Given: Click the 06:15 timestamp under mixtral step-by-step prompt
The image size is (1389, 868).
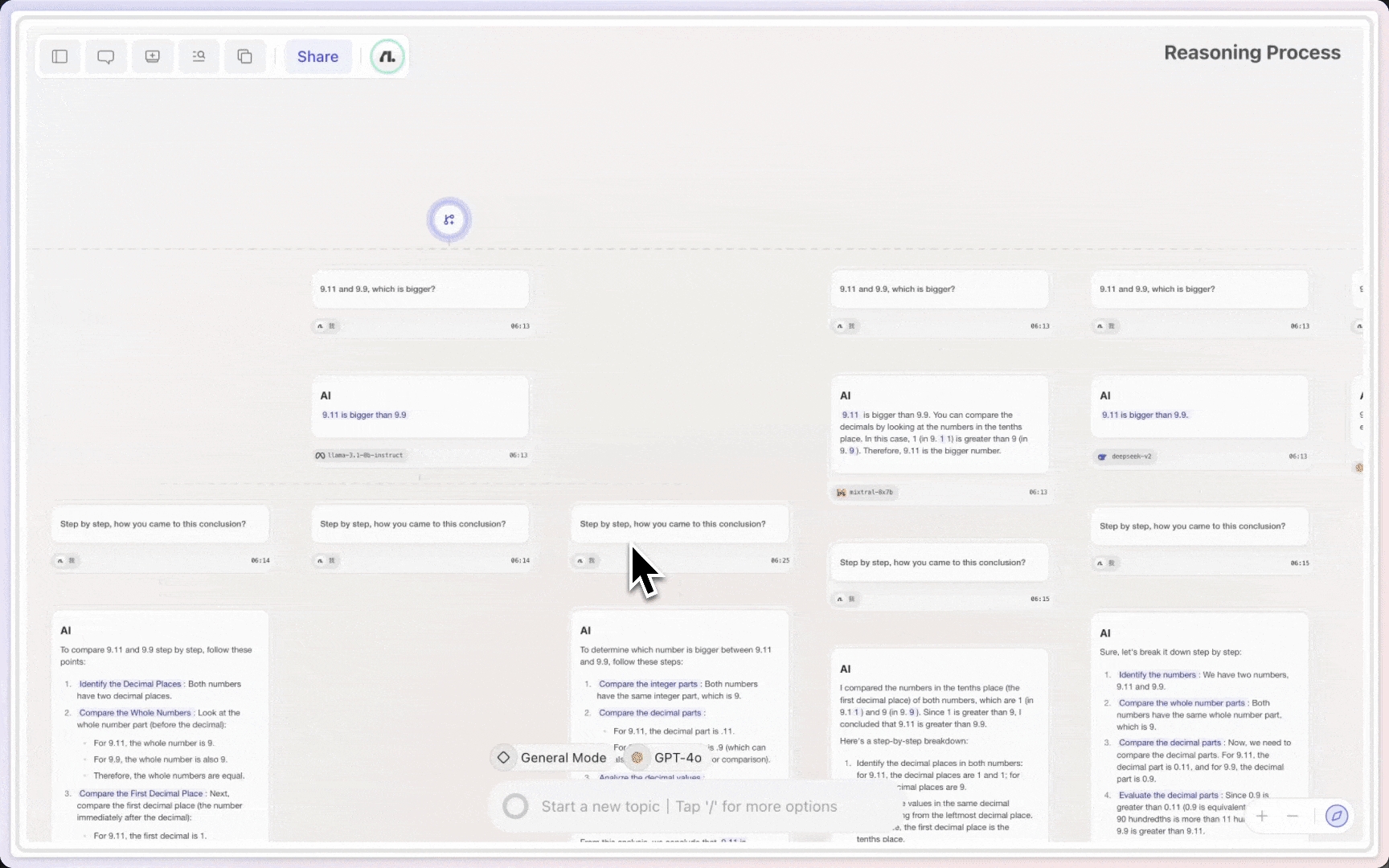Looking at the screenshot, I should click(1039, 599).
